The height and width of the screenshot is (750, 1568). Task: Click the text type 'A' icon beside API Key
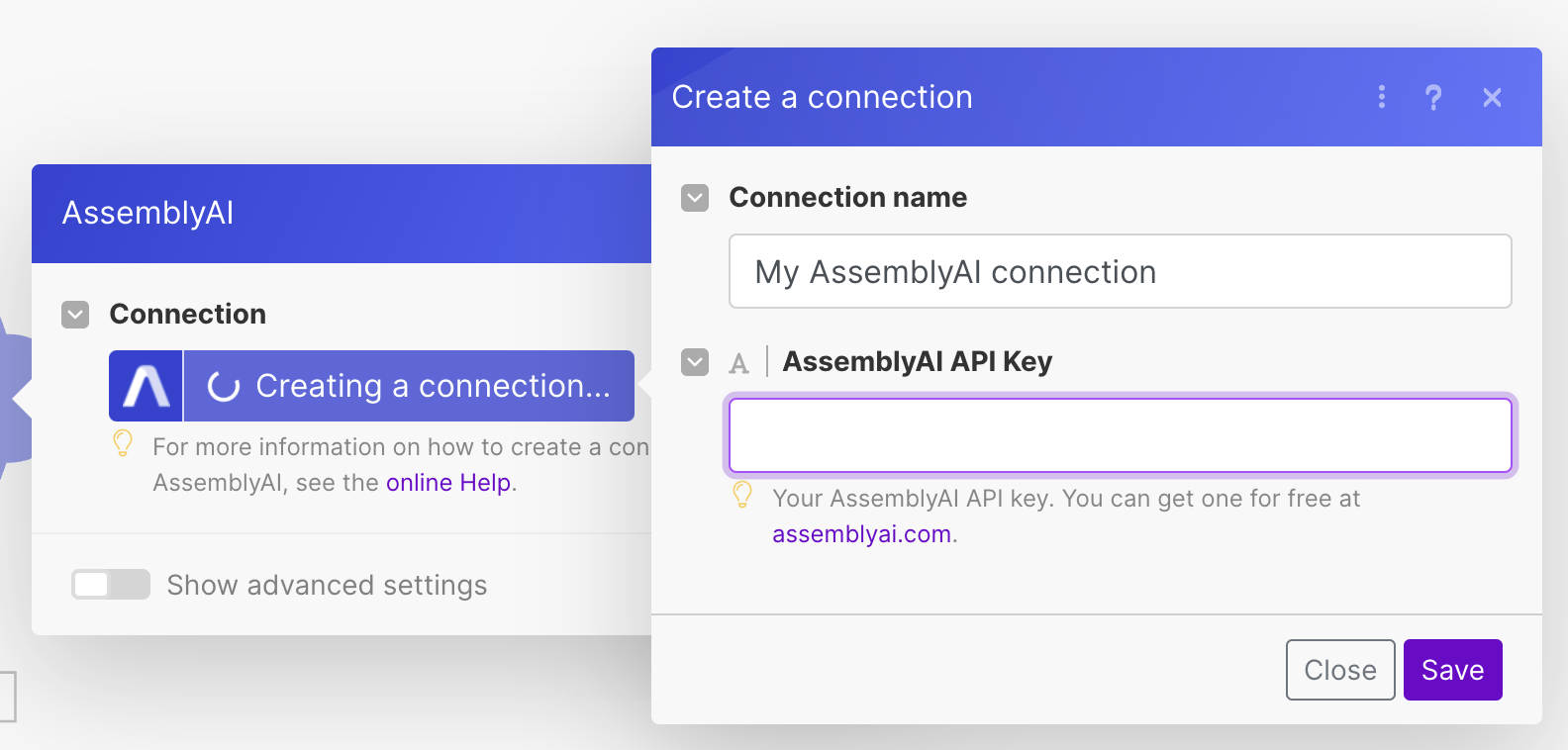[738, 363]
